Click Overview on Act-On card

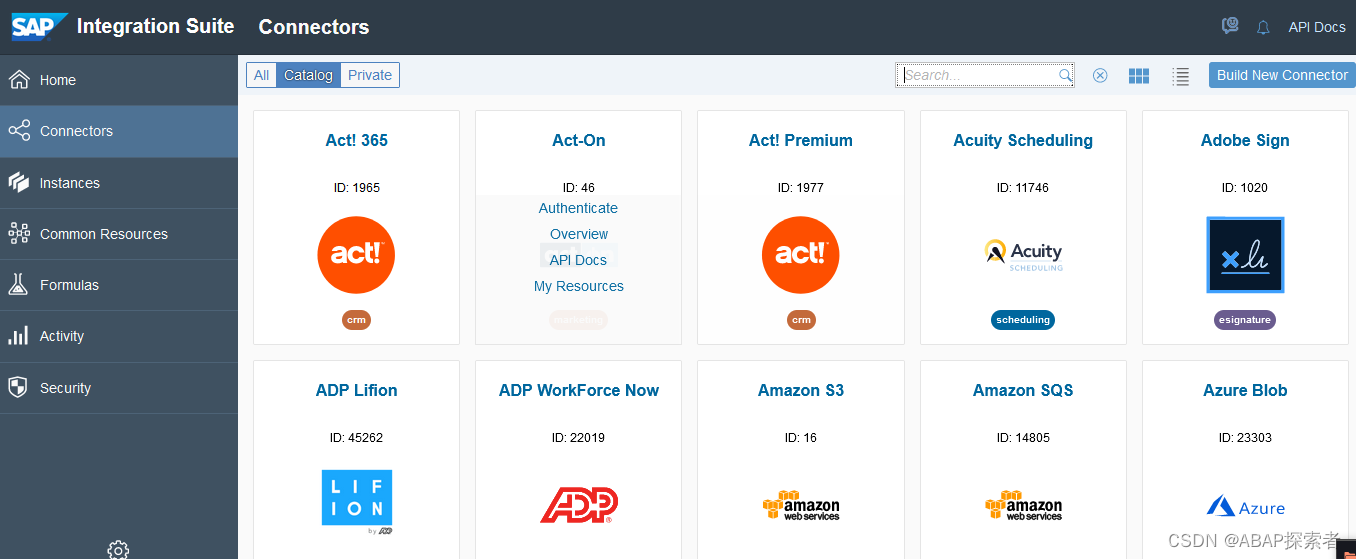[x=579, y=234]
